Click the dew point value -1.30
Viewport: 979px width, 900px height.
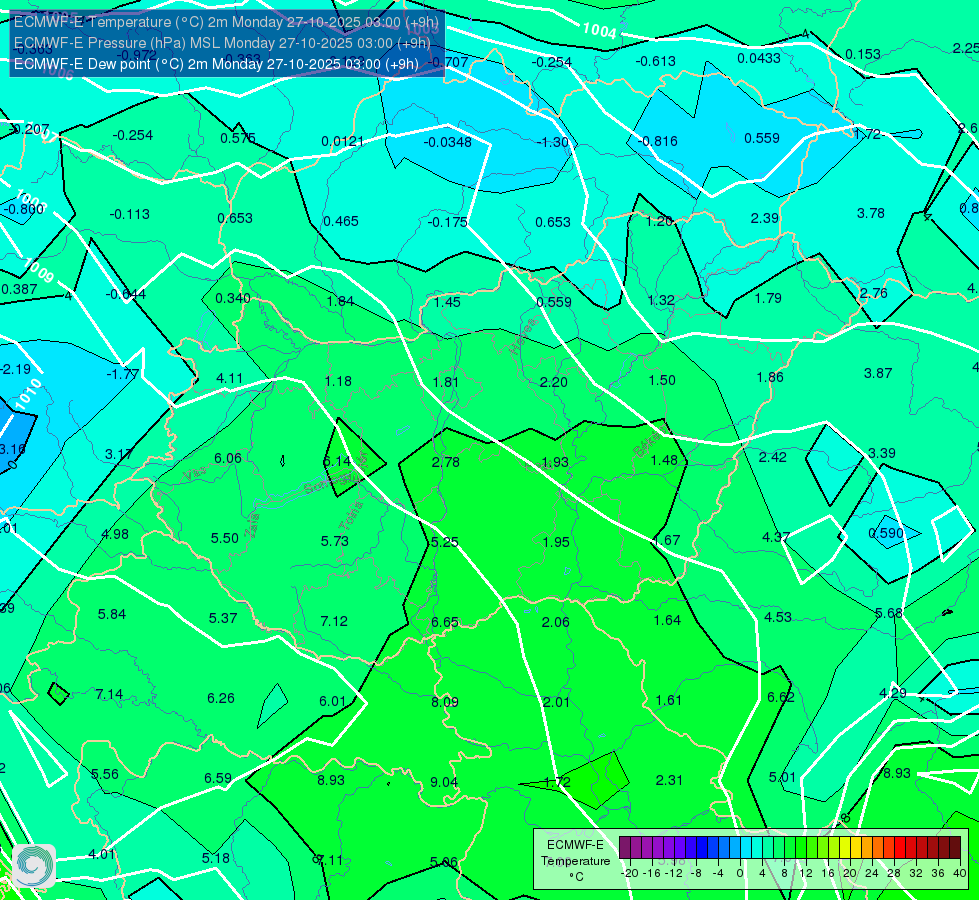(553, 142)
